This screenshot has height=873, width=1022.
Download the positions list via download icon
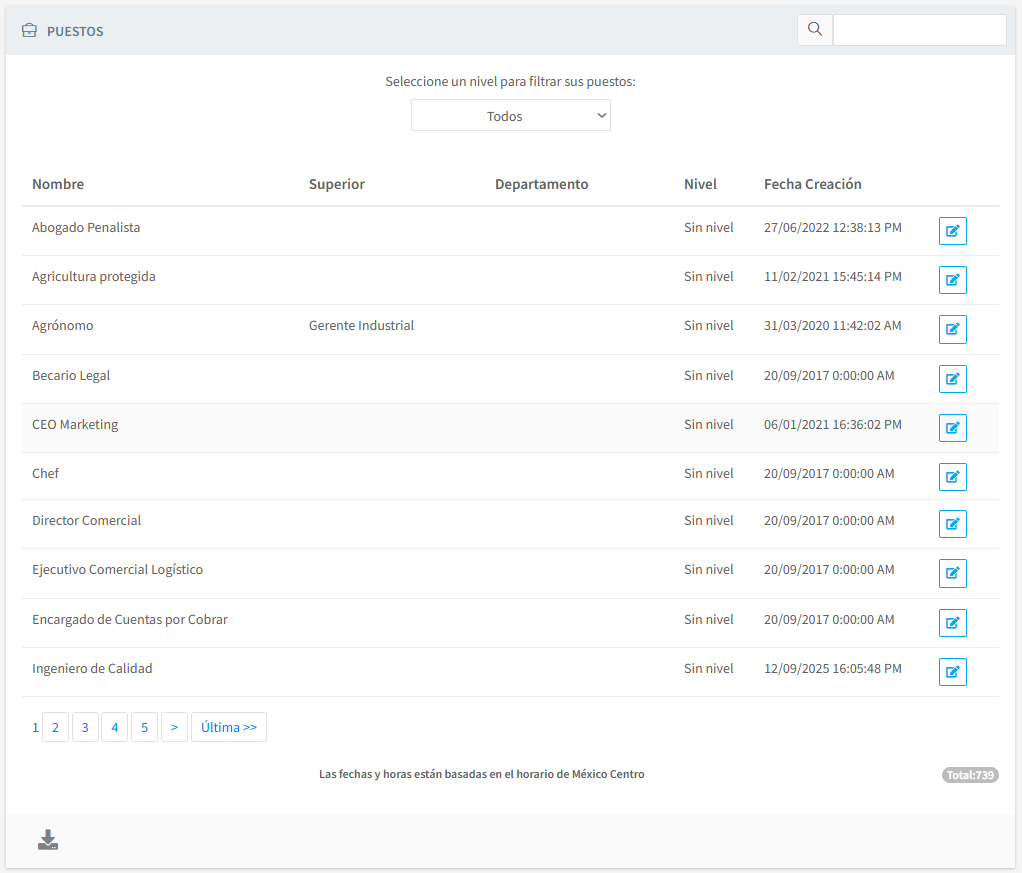48,840
